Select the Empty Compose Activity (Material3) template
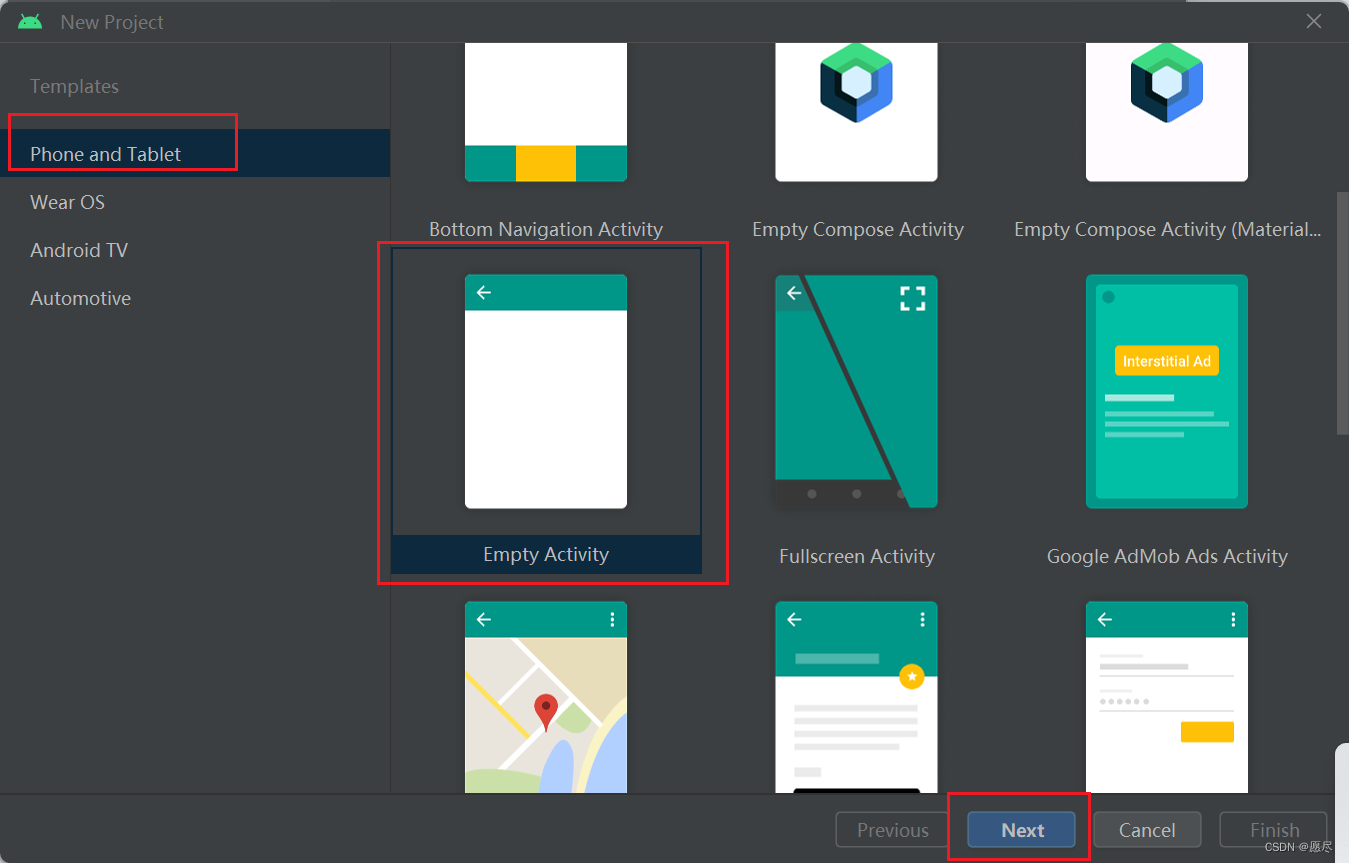Screen dimensions: 1349x863 pos(1166,110)
